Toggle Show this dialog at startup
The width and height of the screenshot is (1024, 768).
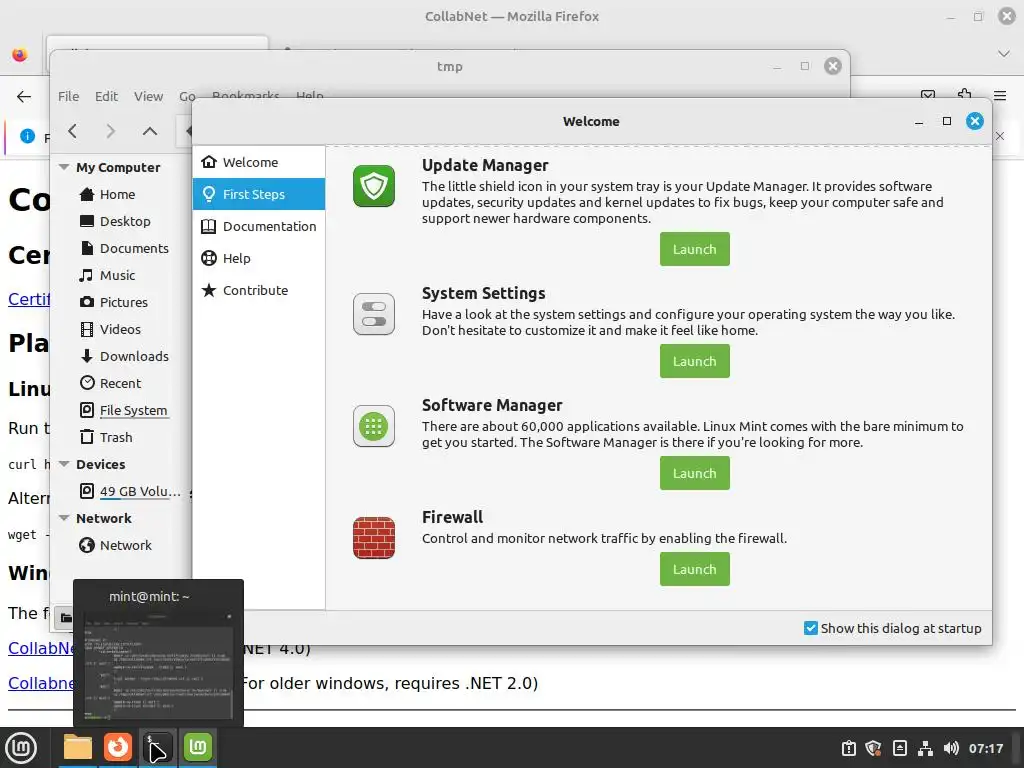click(x=810, y=628)
